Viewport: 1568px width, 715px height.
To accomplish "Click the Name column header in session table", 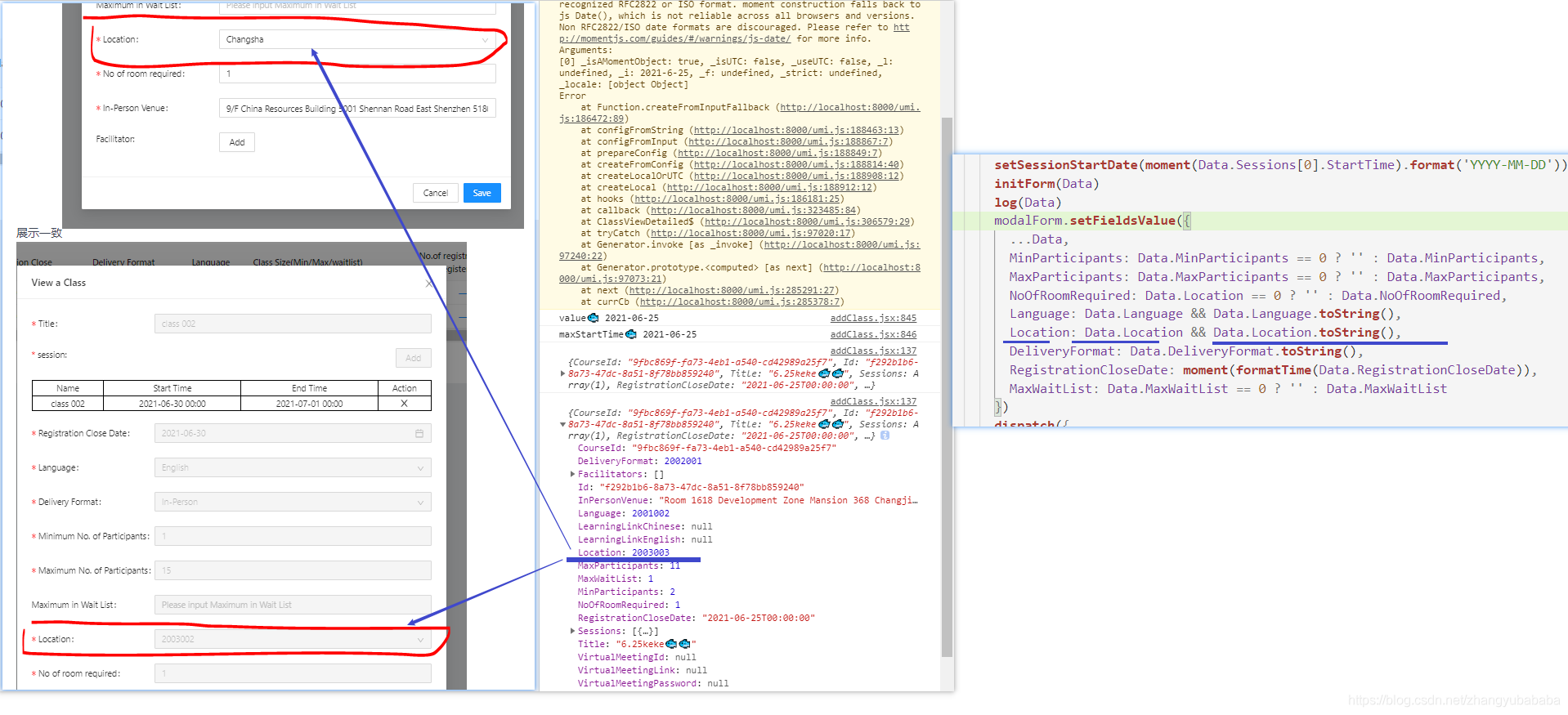I will click(x=68, y=388).
